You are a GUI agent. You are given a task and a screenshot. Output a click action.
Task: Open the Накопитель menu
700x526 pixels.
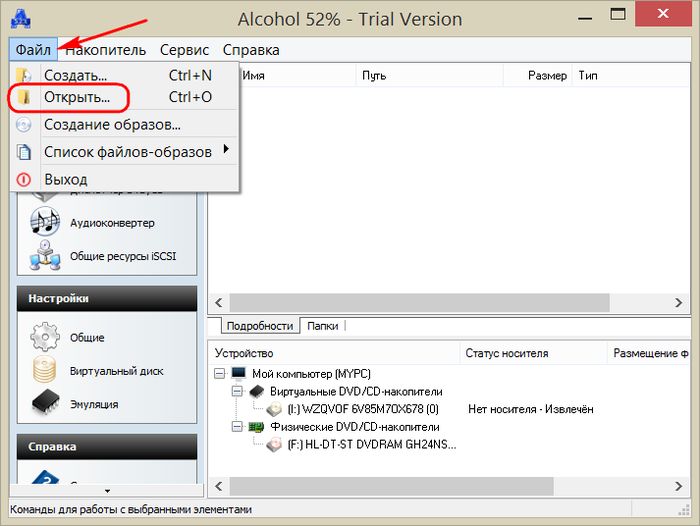coord(105,49)
